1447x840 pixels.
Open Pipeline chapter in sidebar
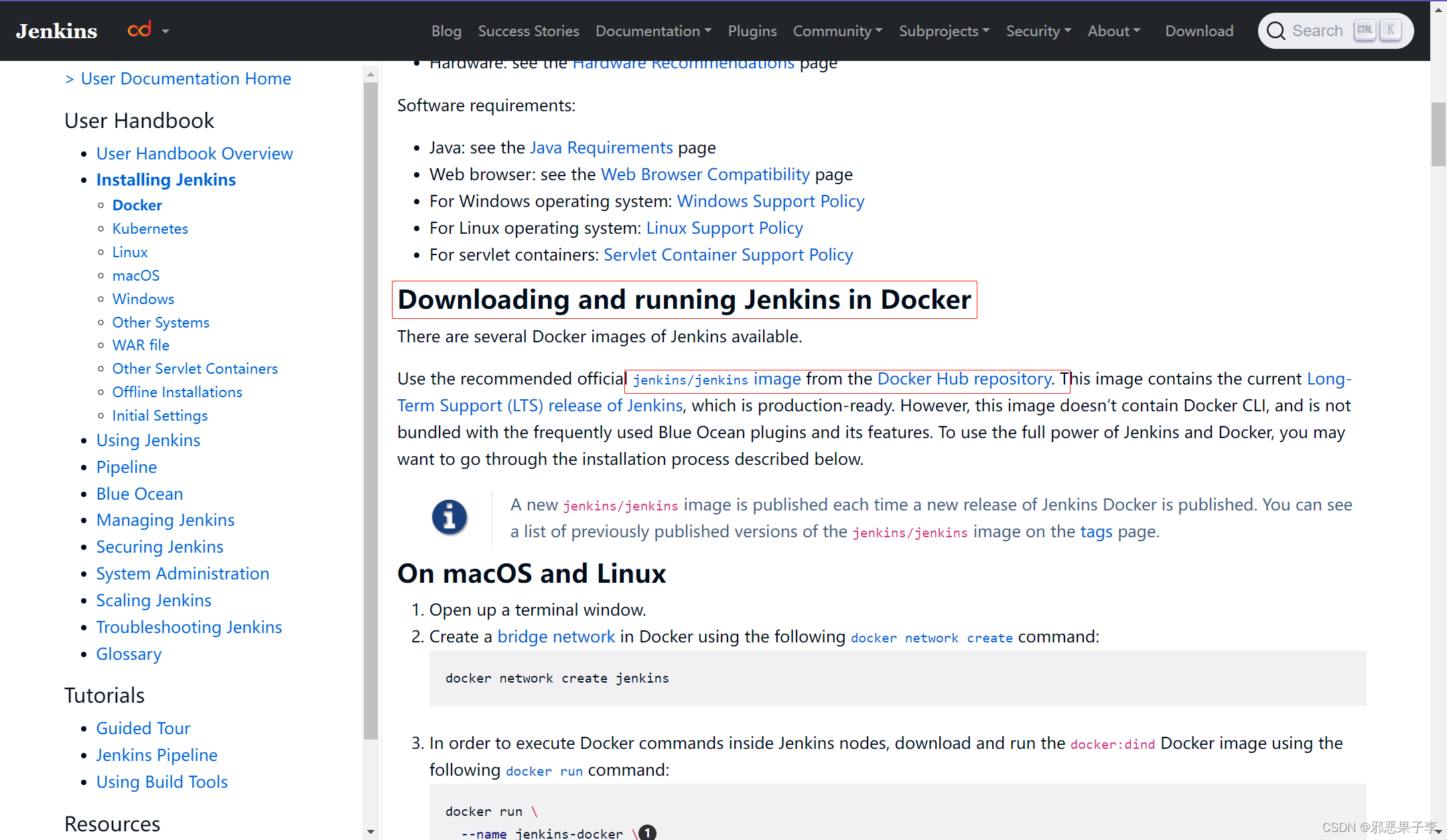(x=127, y=467)
